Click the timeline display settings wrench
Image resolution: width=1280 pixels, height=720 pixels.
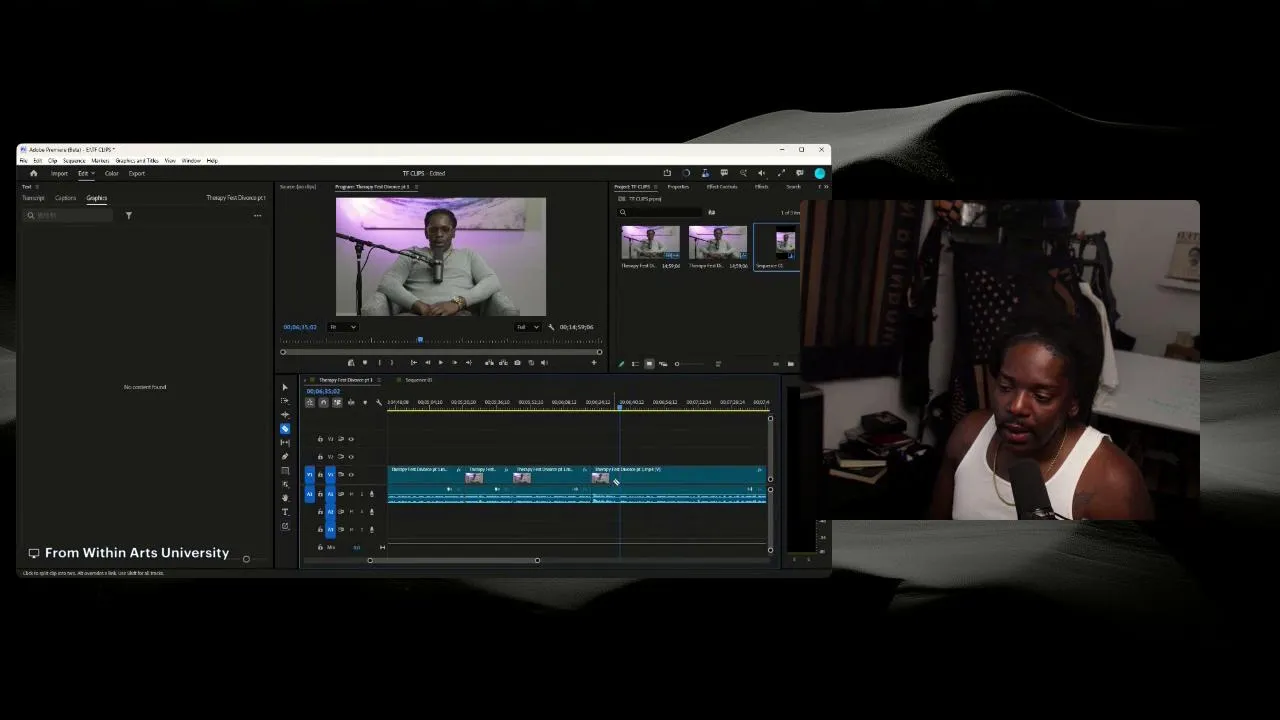(378, 402)
